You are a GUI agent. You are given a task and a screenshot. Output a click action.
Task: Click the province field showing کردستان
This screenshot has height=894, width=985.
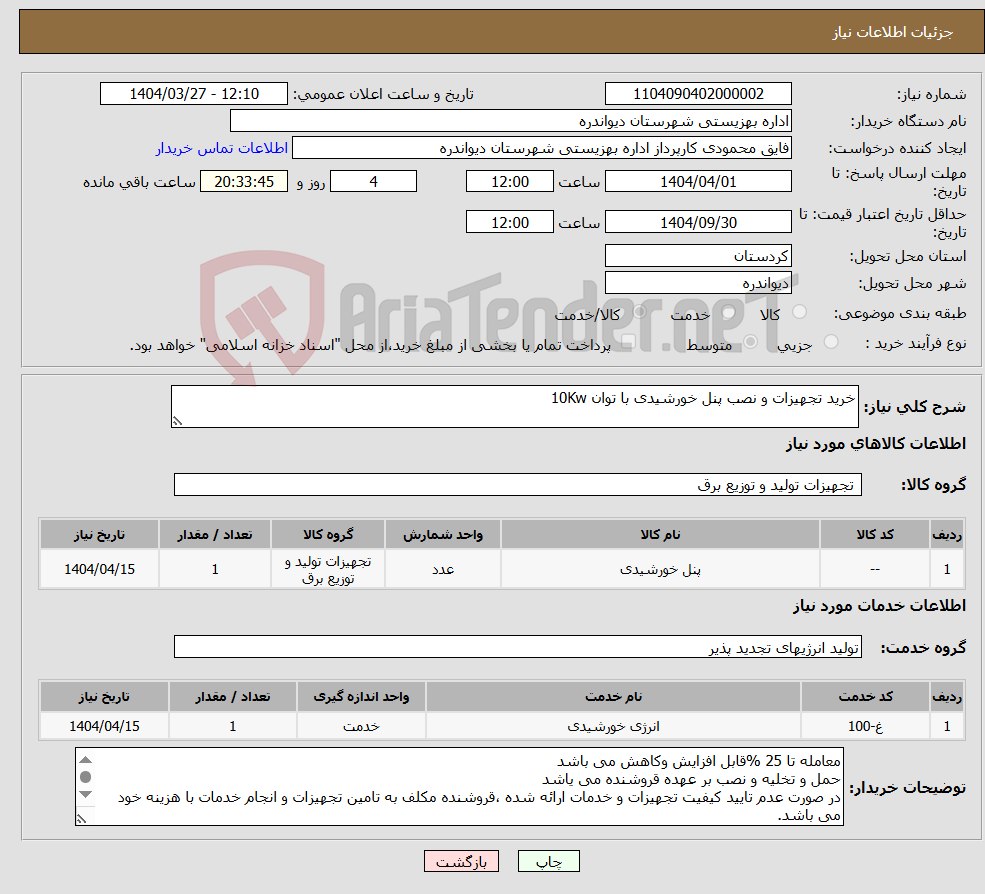click(698, 256)
